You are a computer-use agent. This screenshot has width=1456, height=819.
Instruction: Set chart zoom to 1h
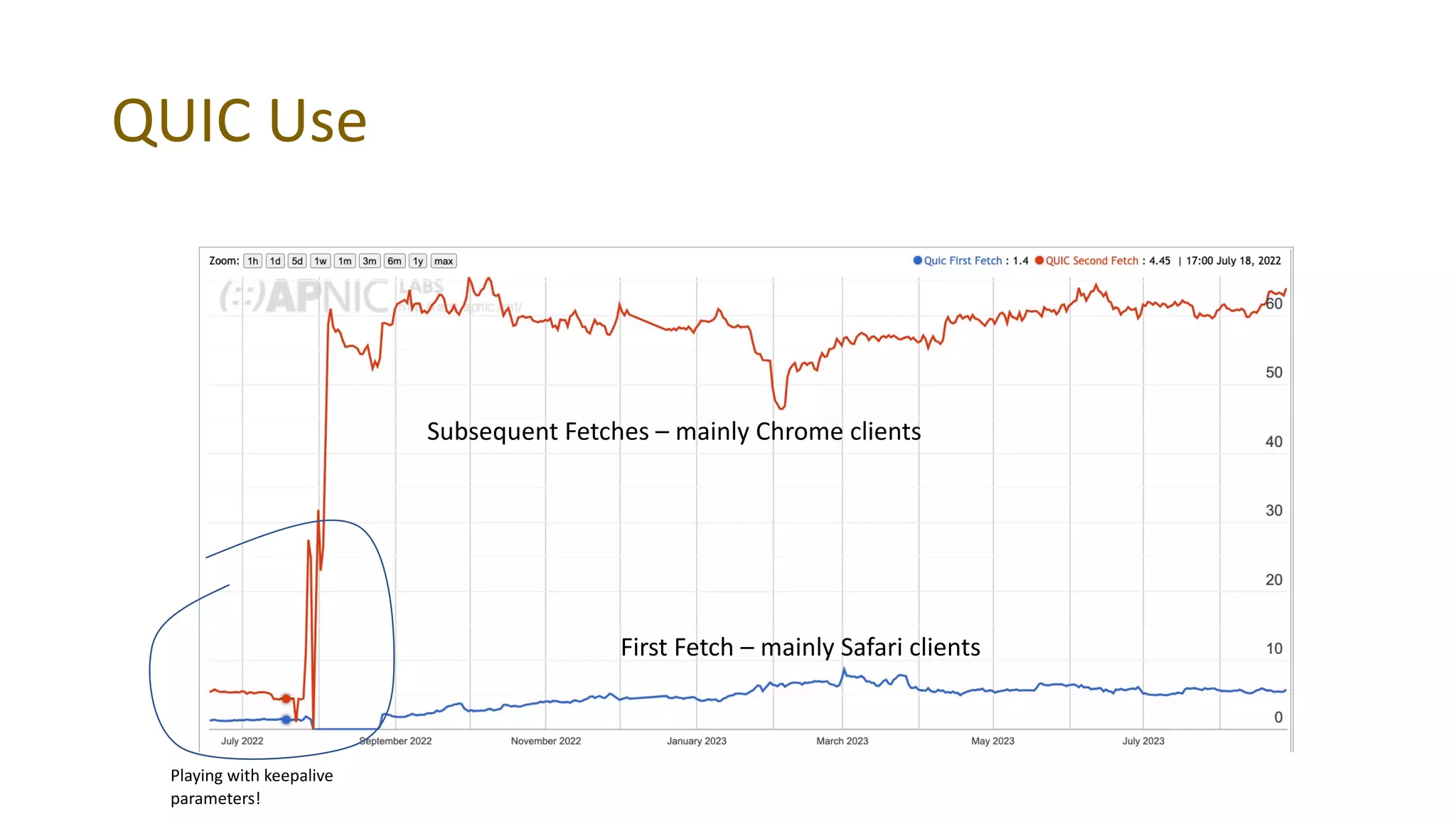coord(252,261)
